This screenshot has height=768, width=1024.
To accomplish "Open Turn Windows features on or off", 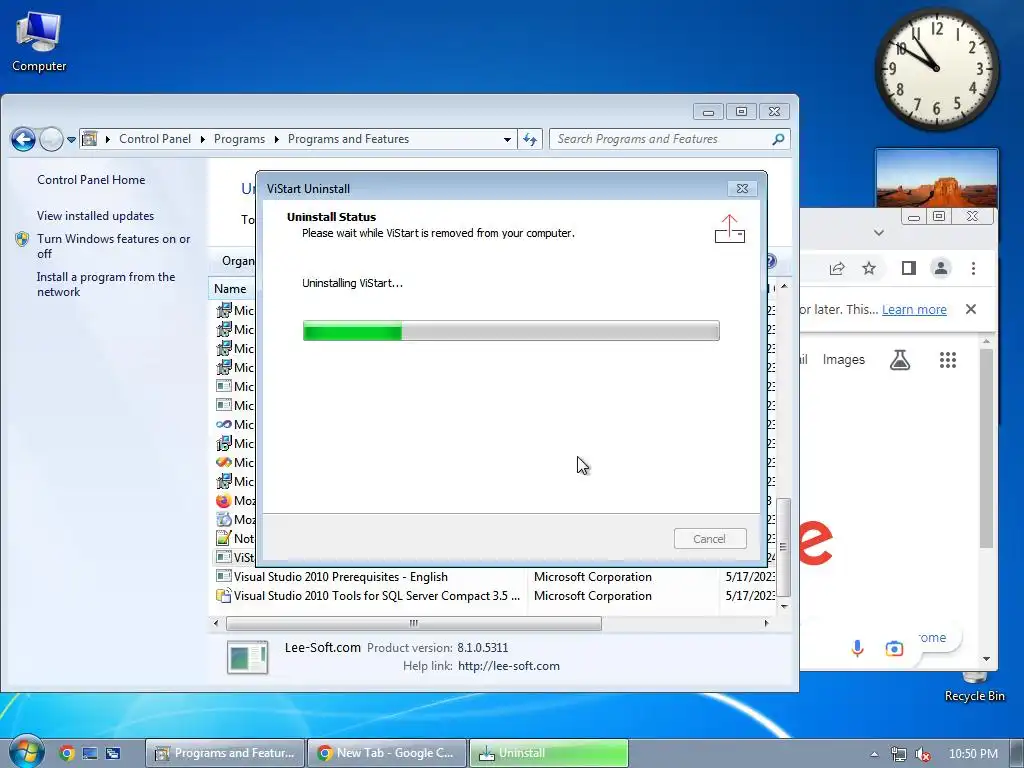I will click(114, 246).
